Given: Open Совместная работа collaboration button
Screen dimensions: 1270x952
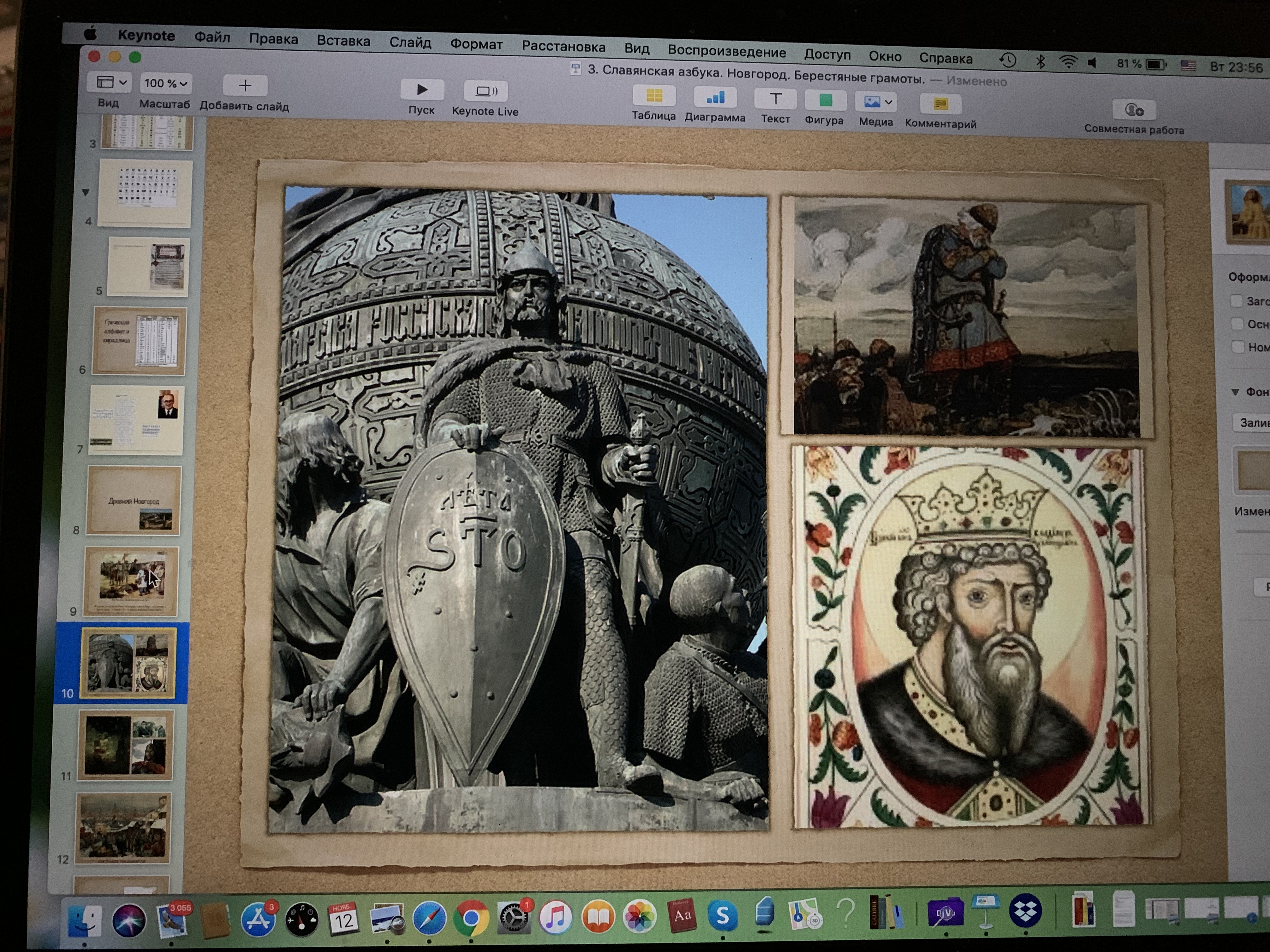Looking at the screenshot, I should point(1134,110).
